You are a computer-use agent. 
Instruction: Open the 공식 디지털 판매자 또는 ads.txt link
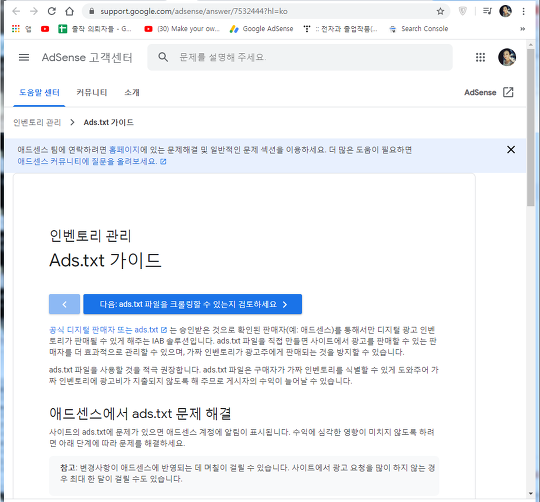(108, 330)
